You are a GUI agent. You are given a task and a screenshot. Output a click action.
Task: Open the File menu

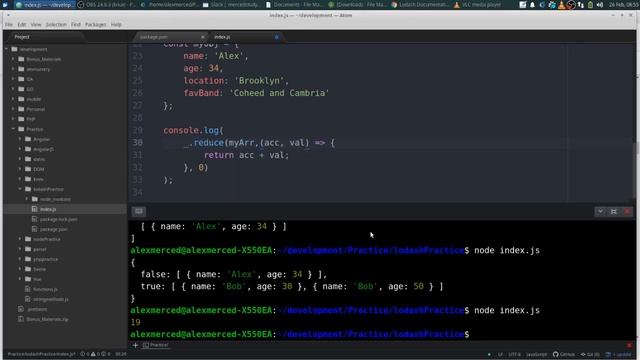9,24
